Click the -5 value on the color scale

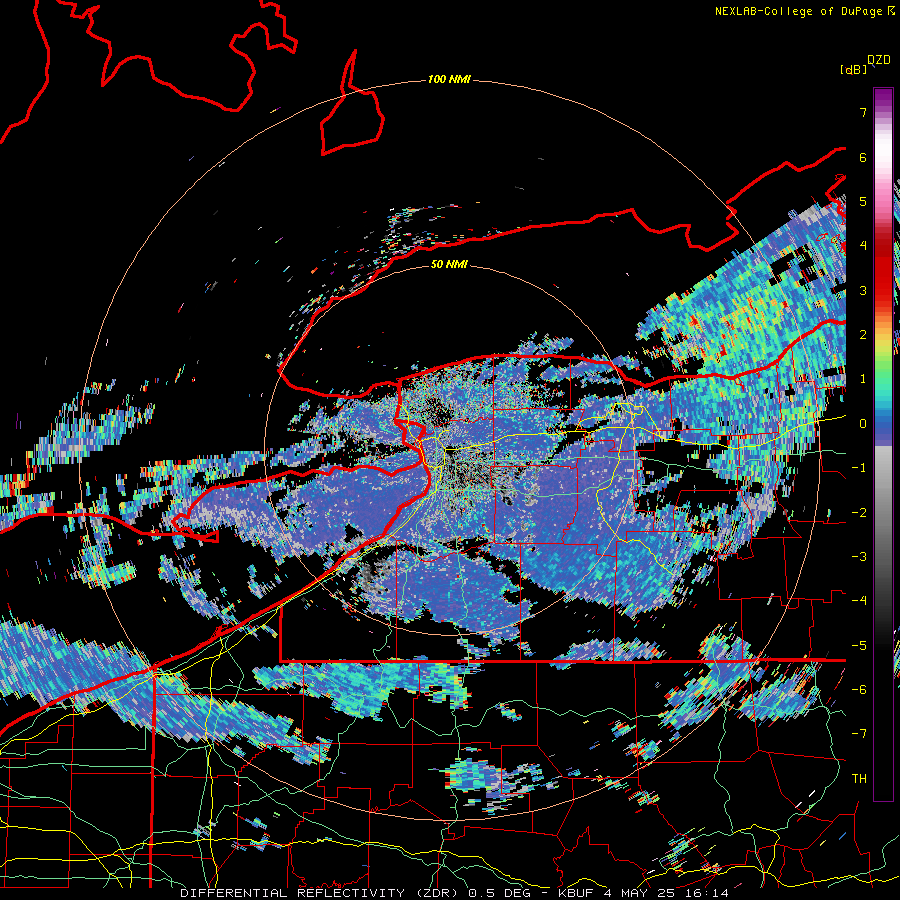point(859,646)
